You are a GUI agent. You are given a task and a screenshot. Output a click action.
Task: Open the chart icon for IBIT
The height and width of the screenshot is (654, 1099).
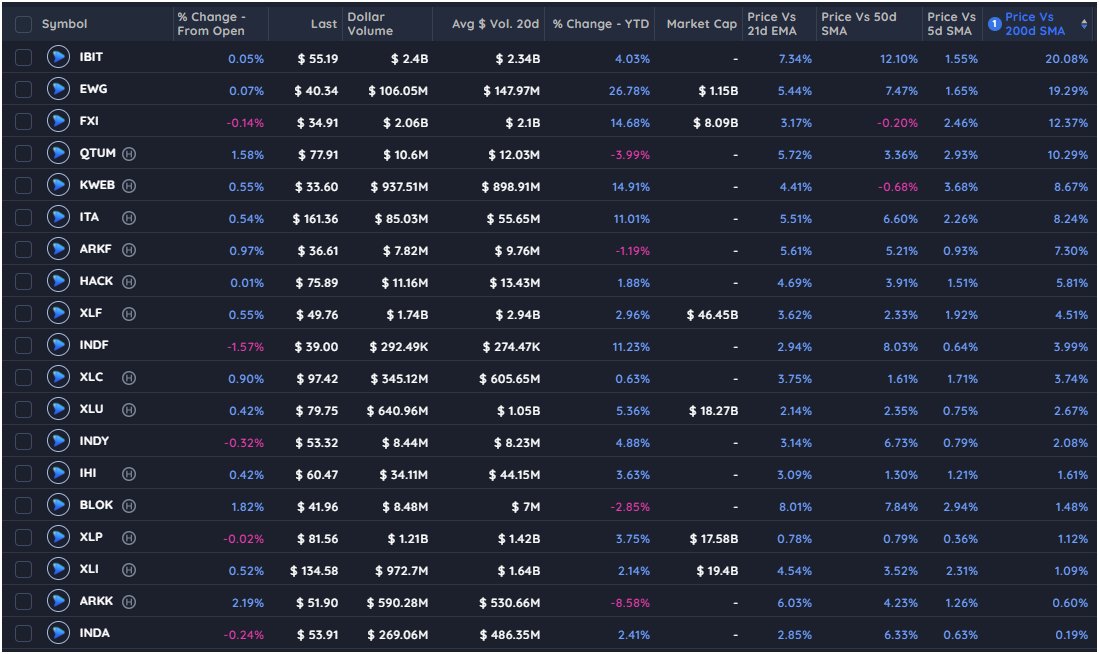pos(58,57)
